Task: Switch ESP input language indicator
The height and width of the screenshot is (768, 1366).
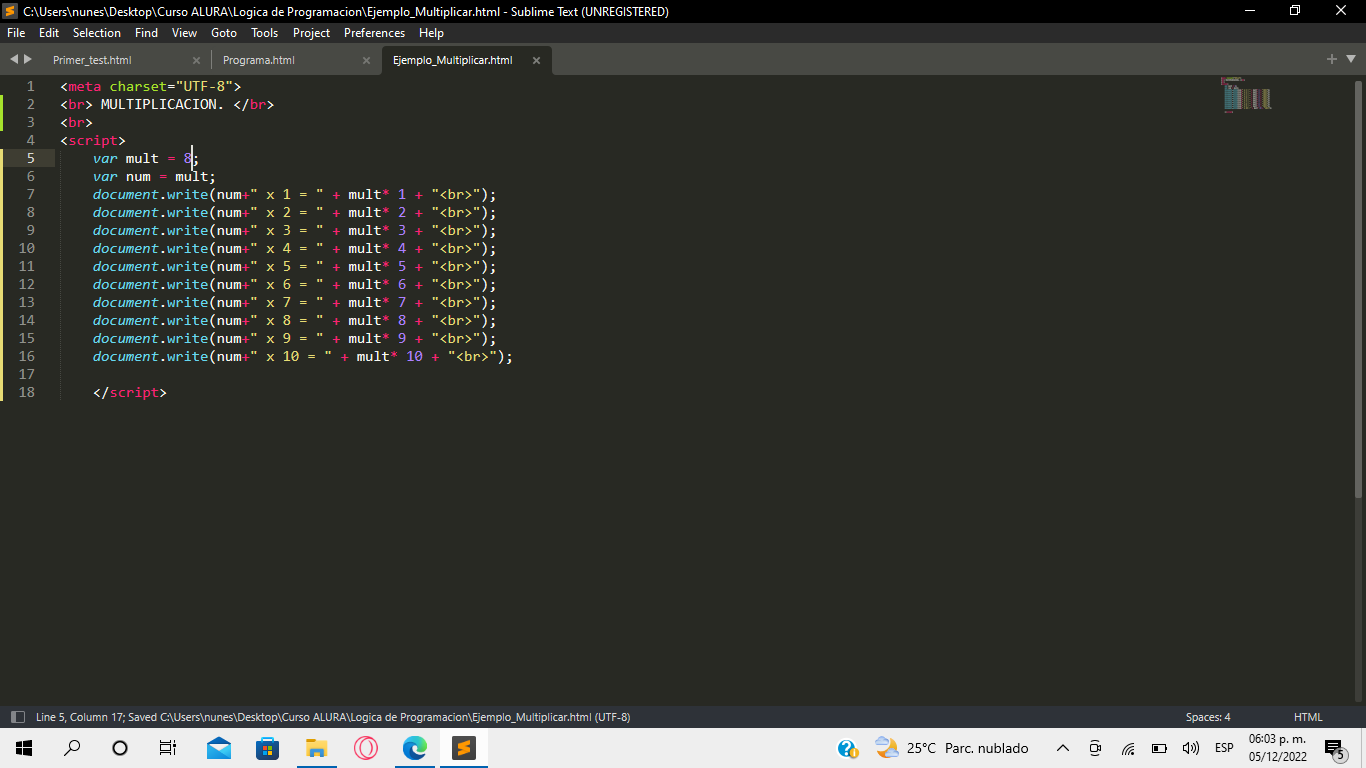Action: pos(1224,748)
